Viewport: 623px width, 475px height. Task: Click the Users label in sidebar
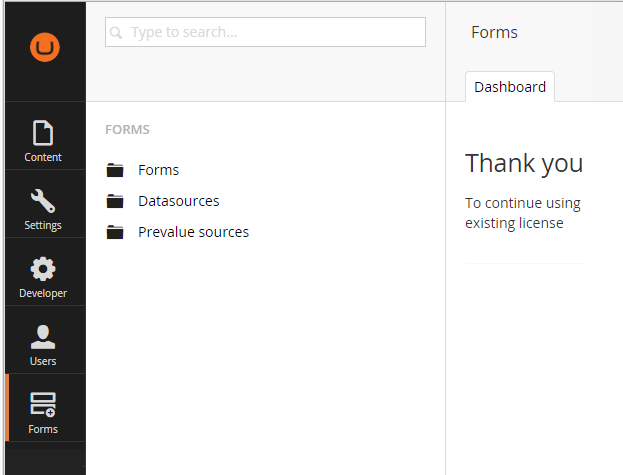tap(43, 361)
